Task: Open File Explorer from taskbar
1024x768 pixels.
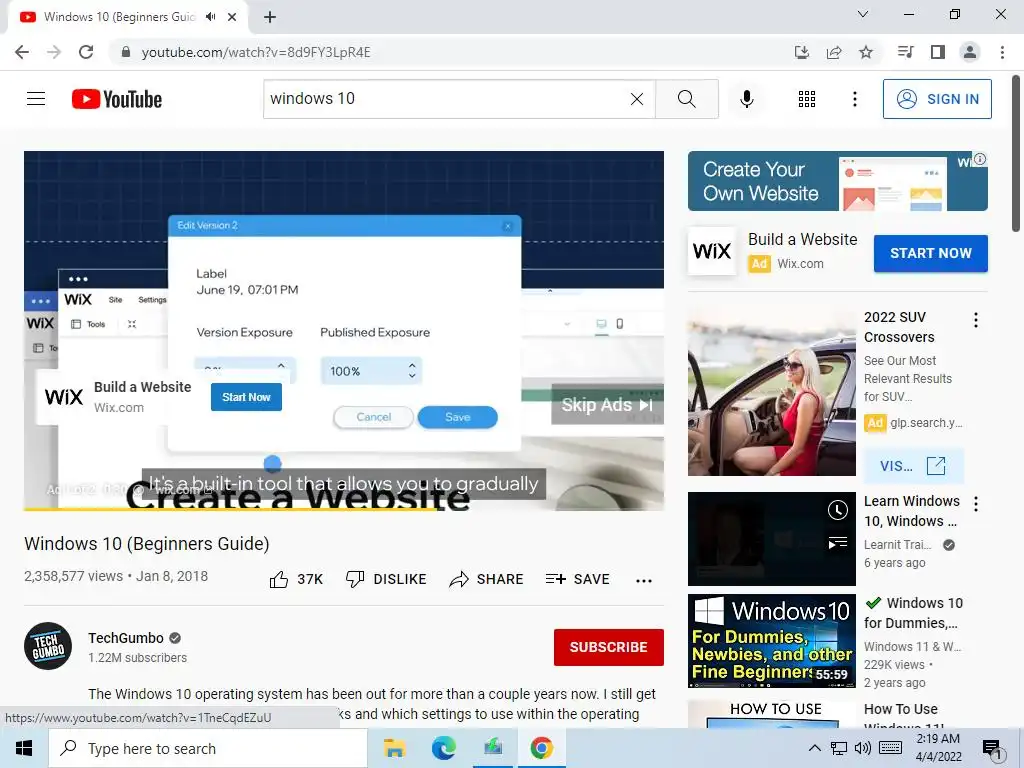Action: click(x=394, y=748)
